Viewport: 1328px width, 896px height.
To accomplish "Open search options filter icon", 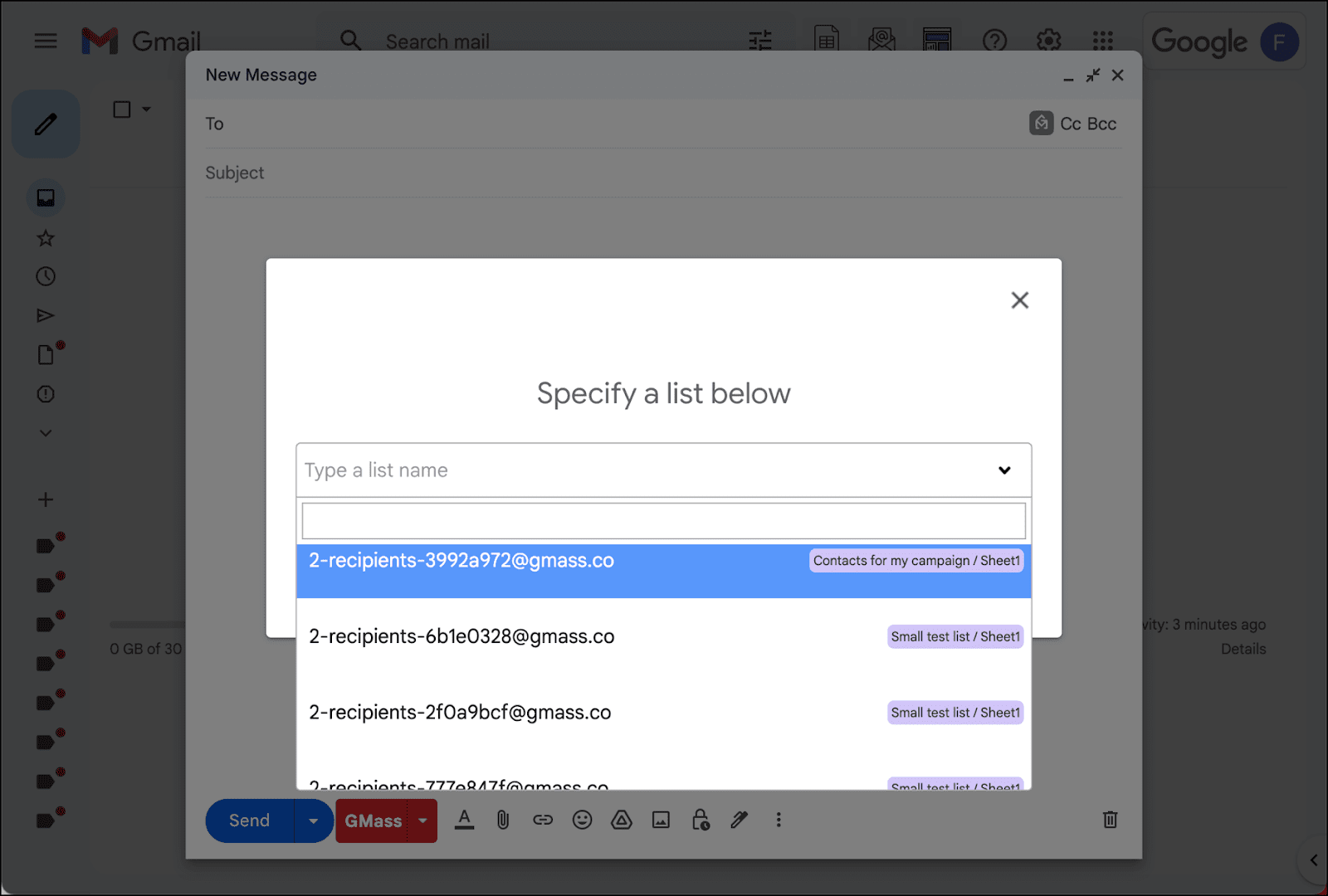I will [x=760, y=41].
